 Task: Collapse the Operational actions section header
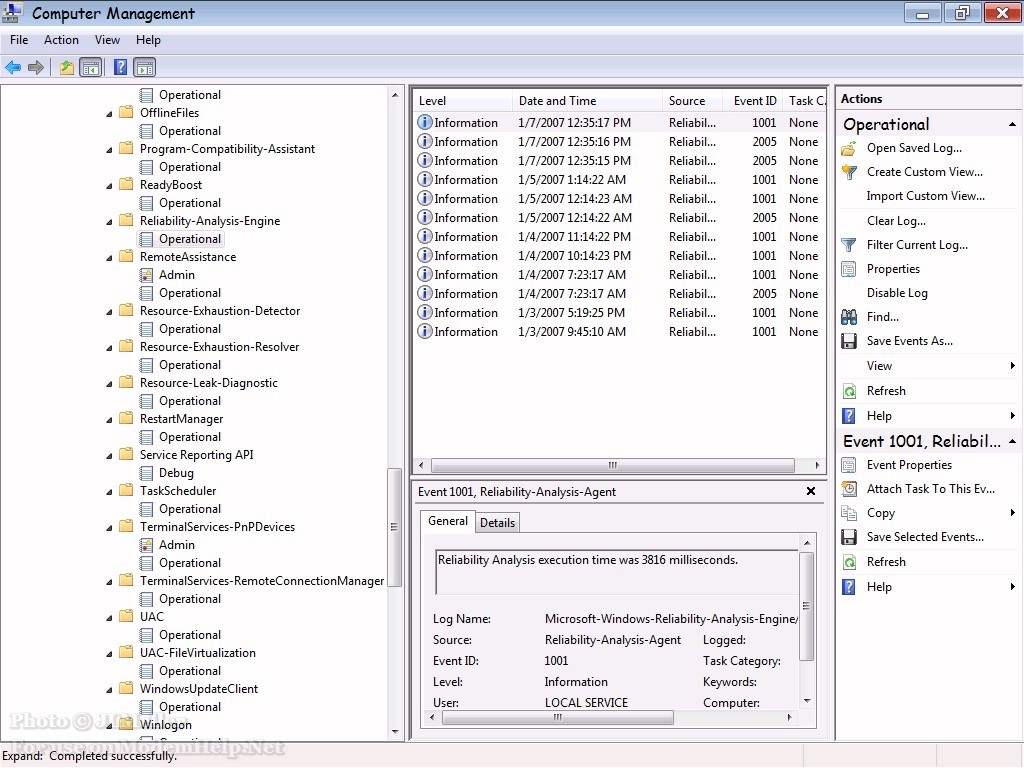pyautogui.click(x=1012, y=124)
